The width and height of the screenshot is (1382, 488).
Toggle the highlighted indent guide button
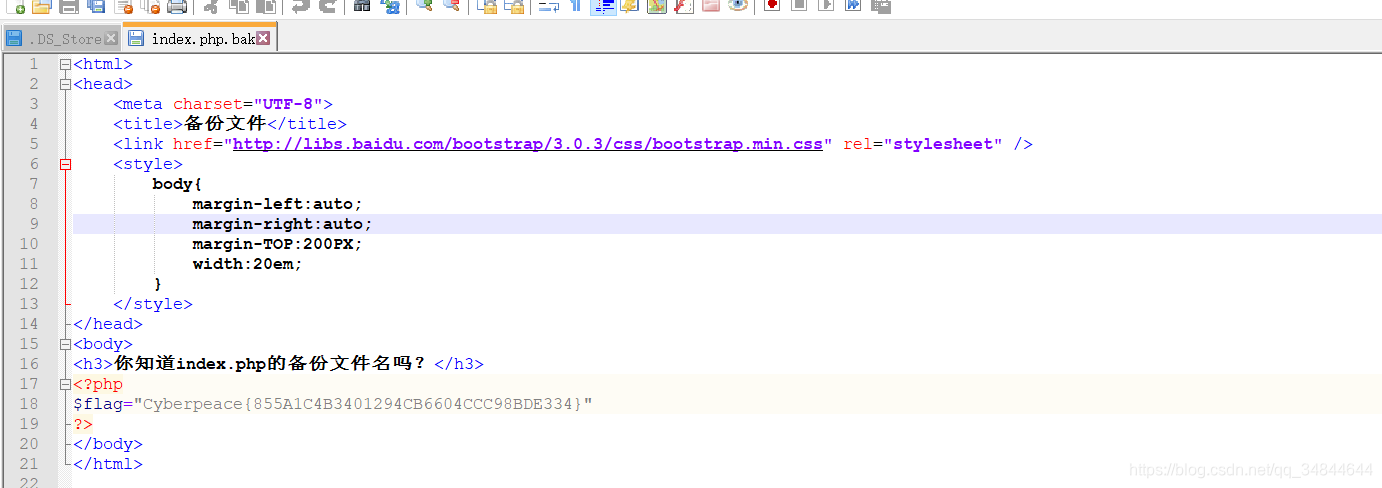tap(603, 5)
